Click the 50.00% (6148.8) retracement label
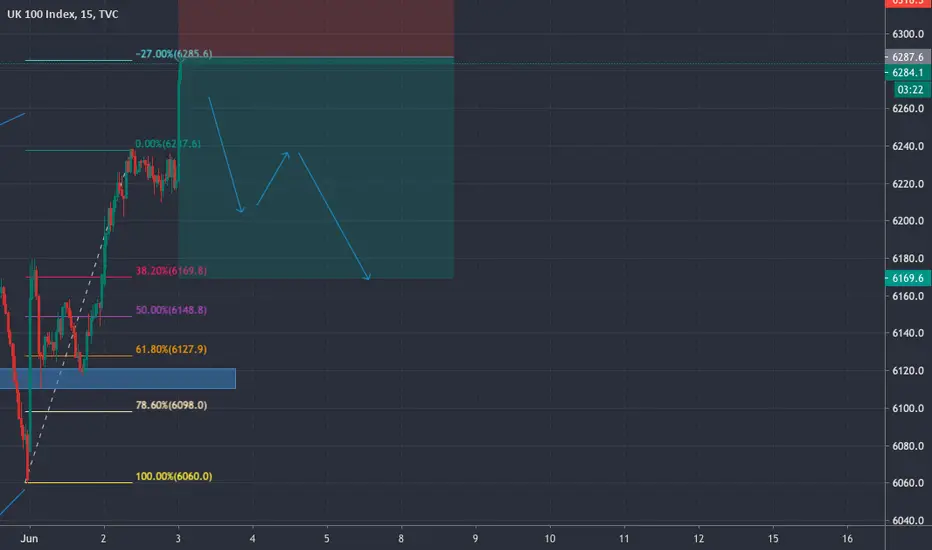Screen dimensions: 932x550 171,310
